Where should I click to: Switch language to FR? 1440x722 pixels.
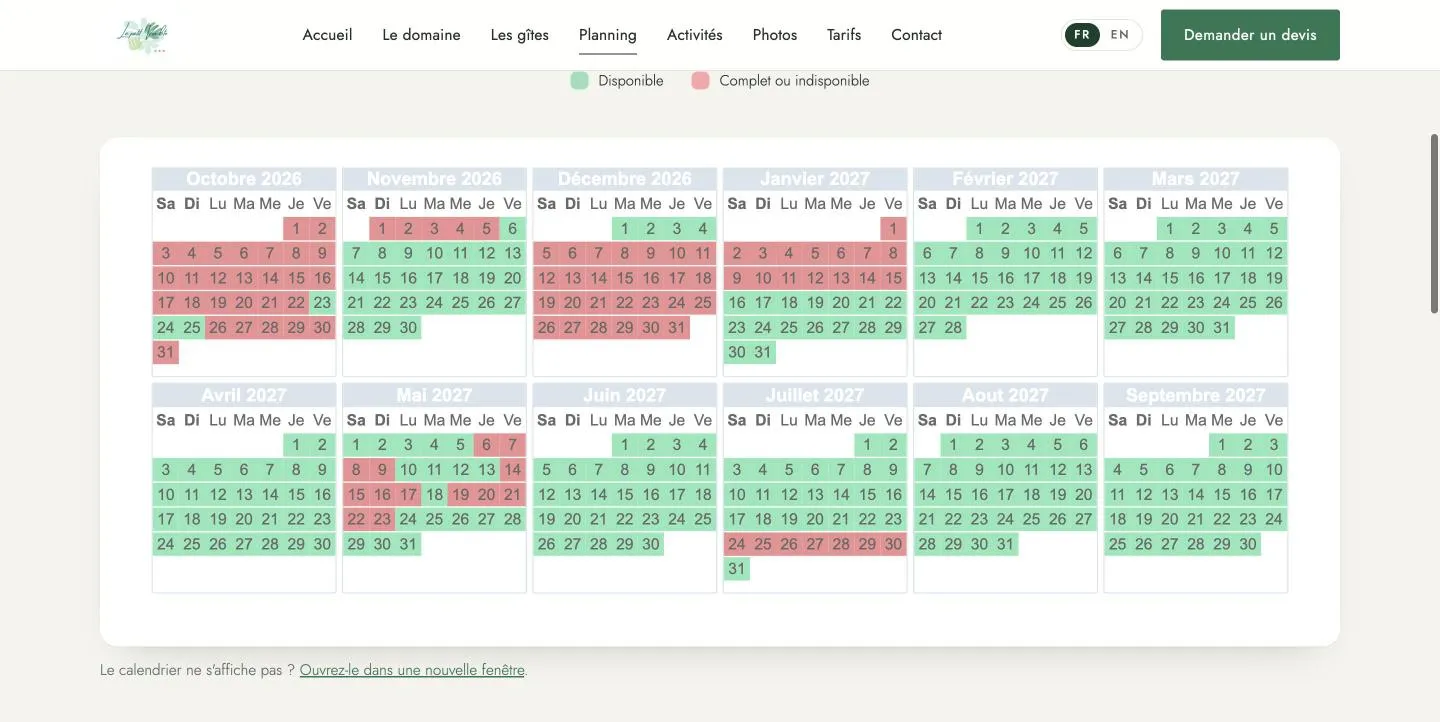pyautogui.click(x=1082, y=35)
